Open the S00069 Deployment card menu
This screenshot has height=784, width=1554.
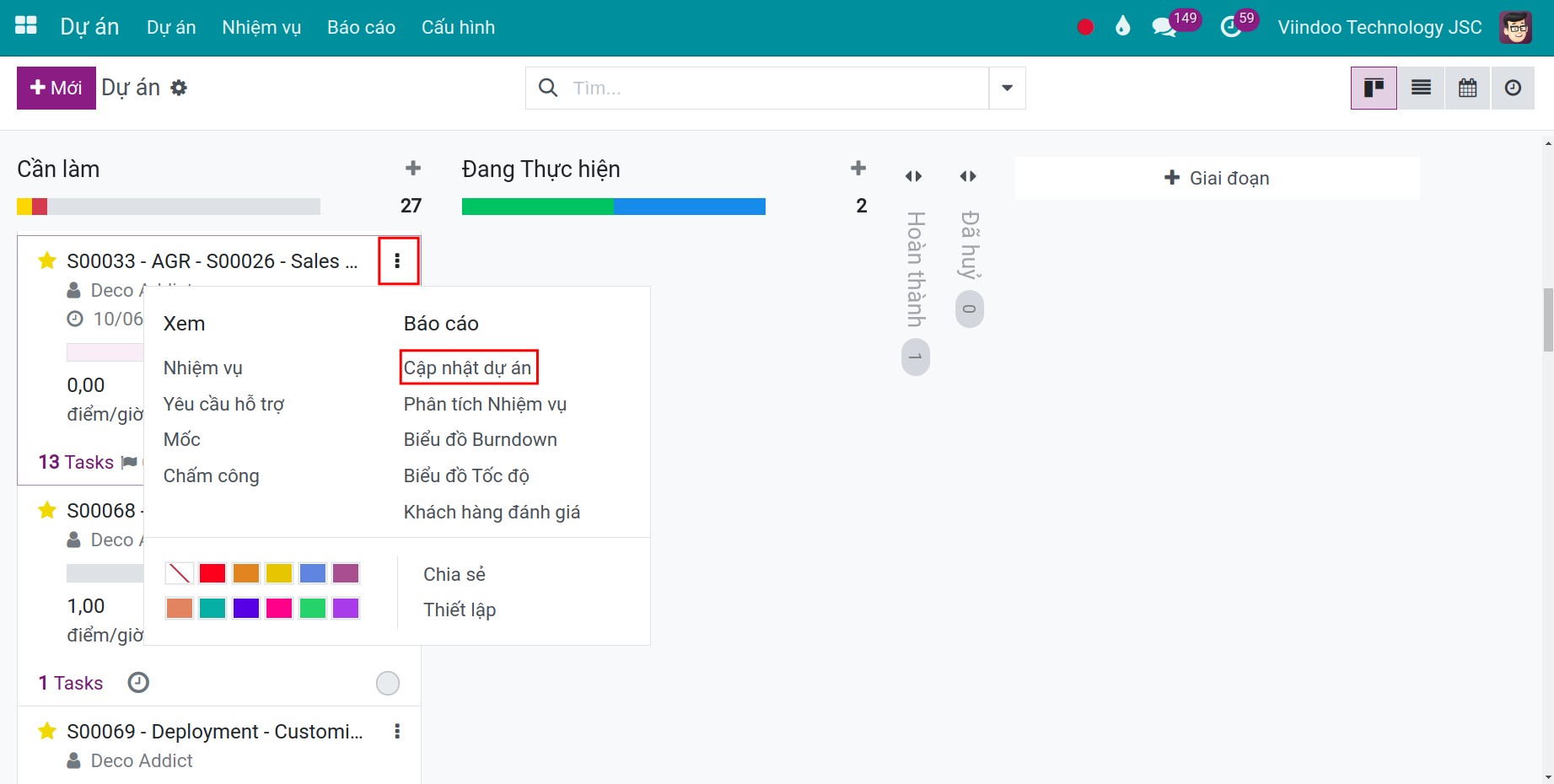coord(397,731)
